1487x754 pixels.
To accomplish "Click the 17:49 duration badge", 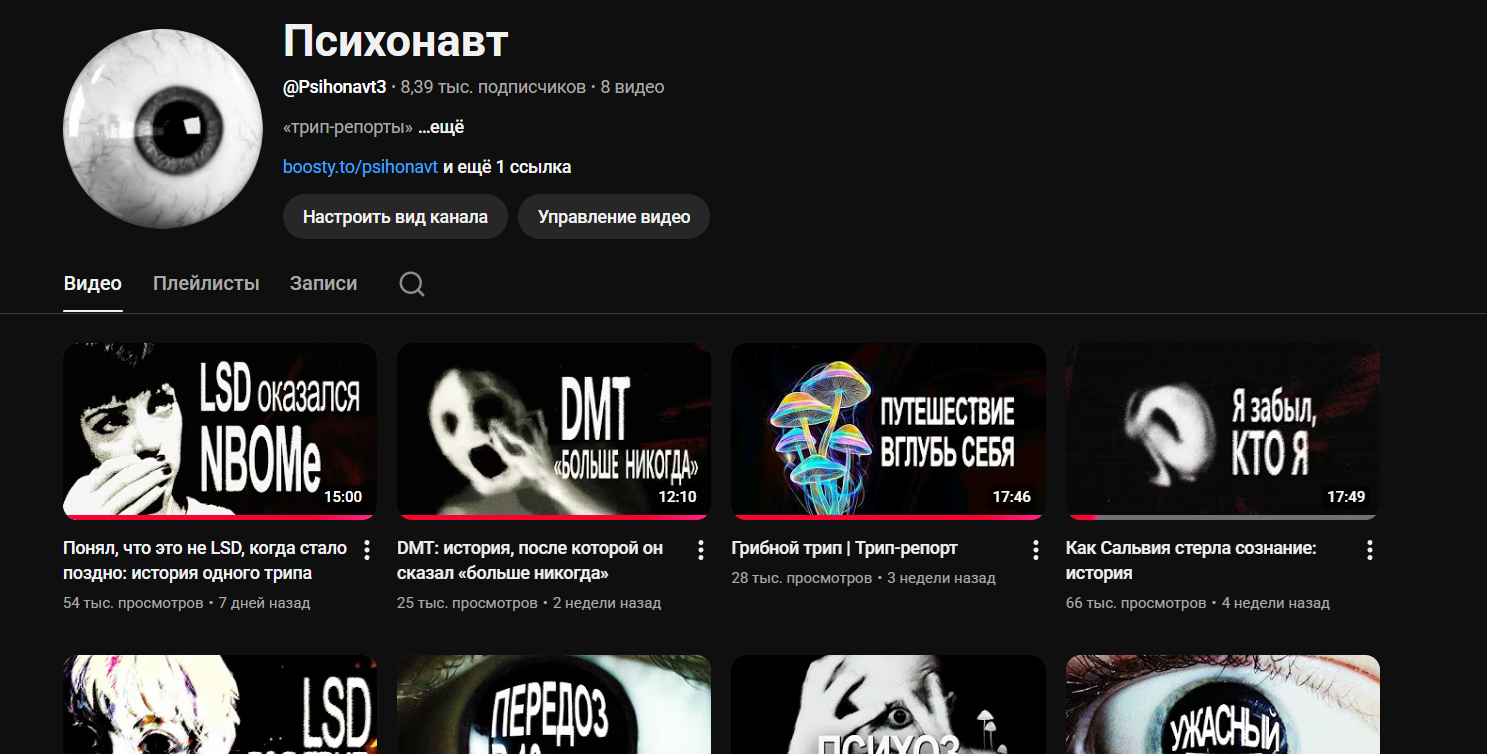I will [1346, 497].
